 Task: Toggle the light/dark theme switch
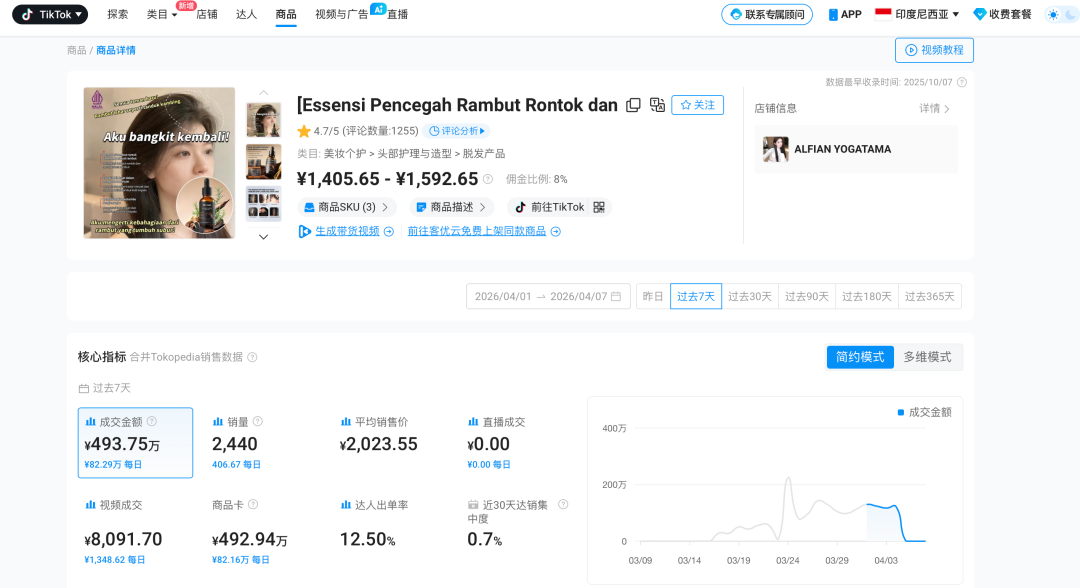(x=1059, y=14)
